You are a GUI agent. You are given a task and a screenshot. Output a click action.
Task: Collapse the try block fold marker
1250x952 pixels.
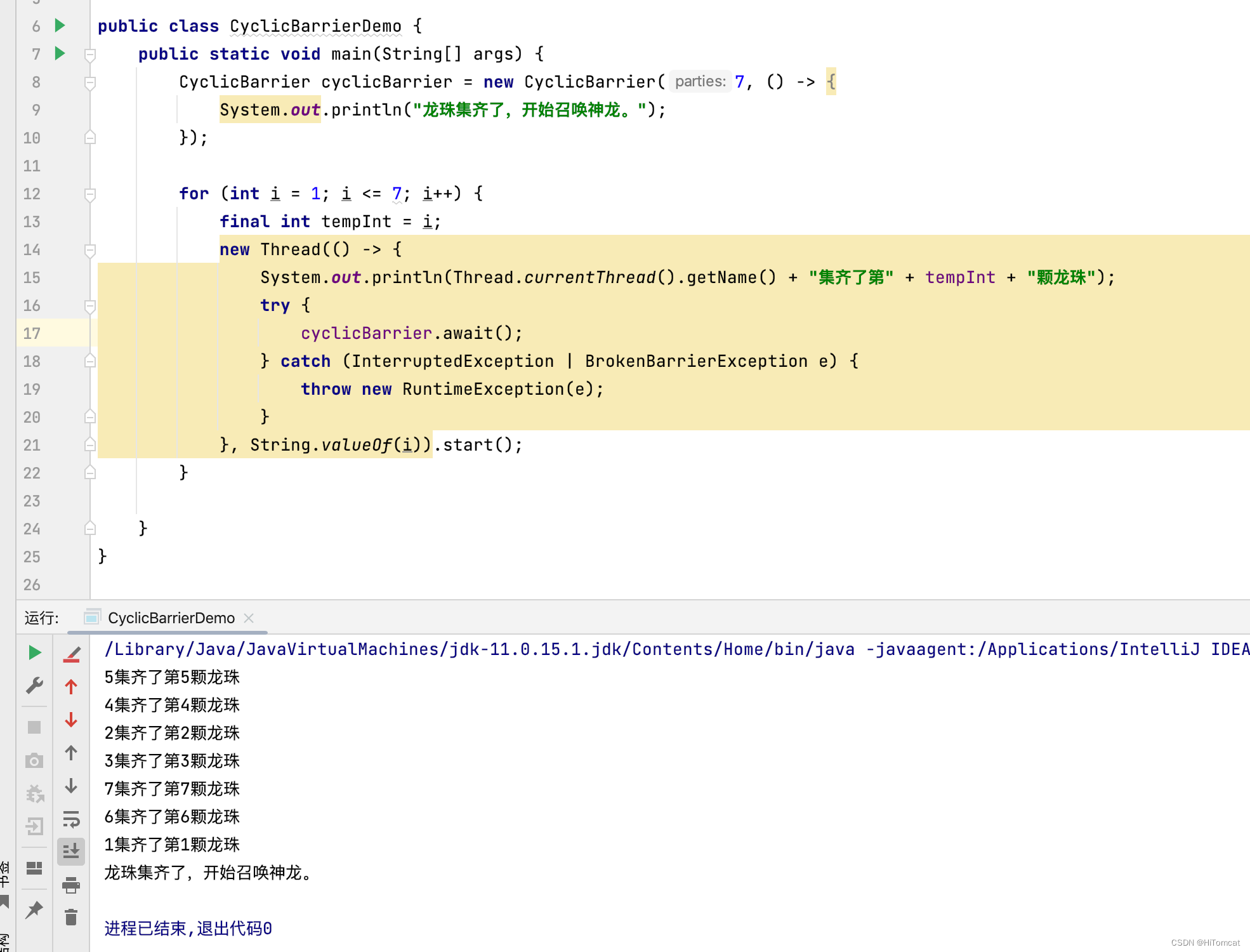point(90,306)
